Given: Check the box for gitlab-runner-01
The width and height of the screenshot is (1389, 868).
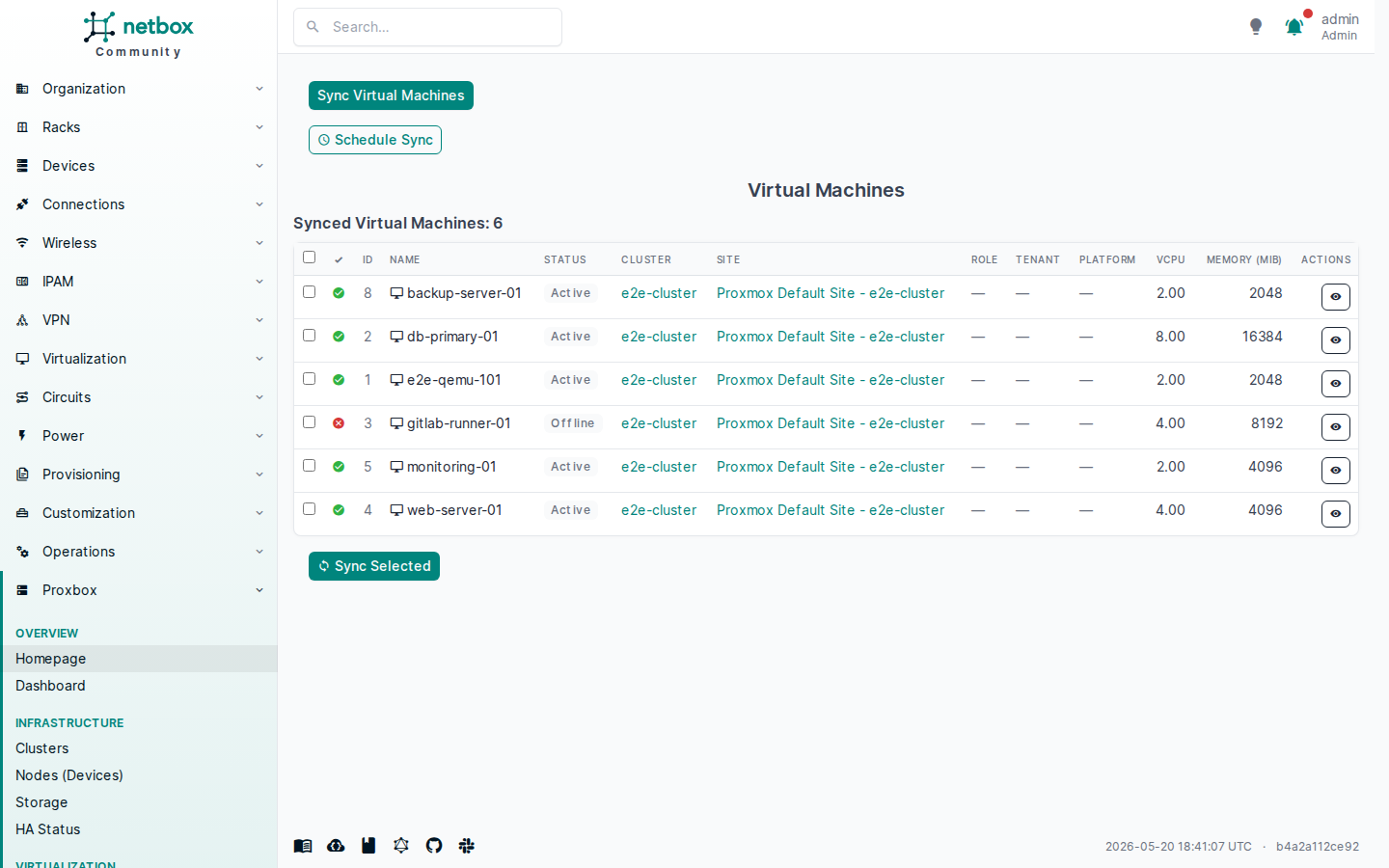Looking at the screenshot, I should coord(309,422).
